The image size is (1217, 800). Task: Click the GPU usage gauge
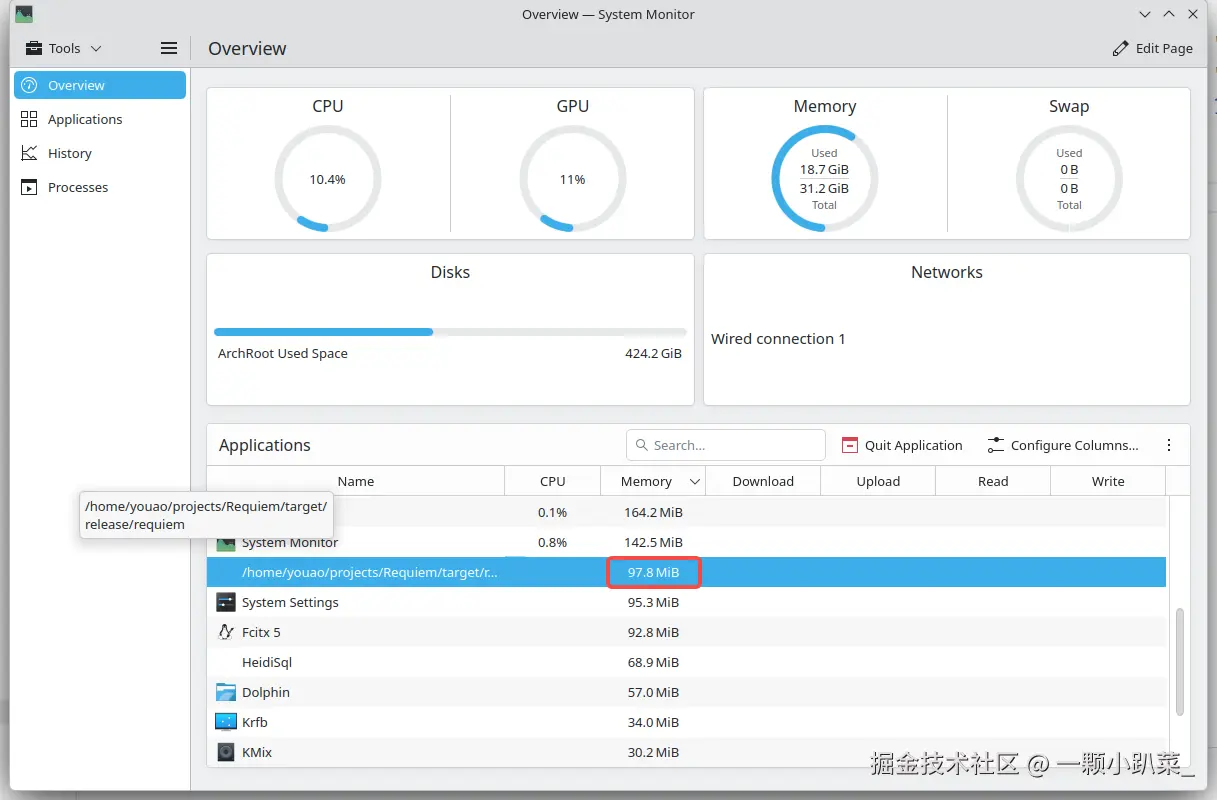click(573, 179)
